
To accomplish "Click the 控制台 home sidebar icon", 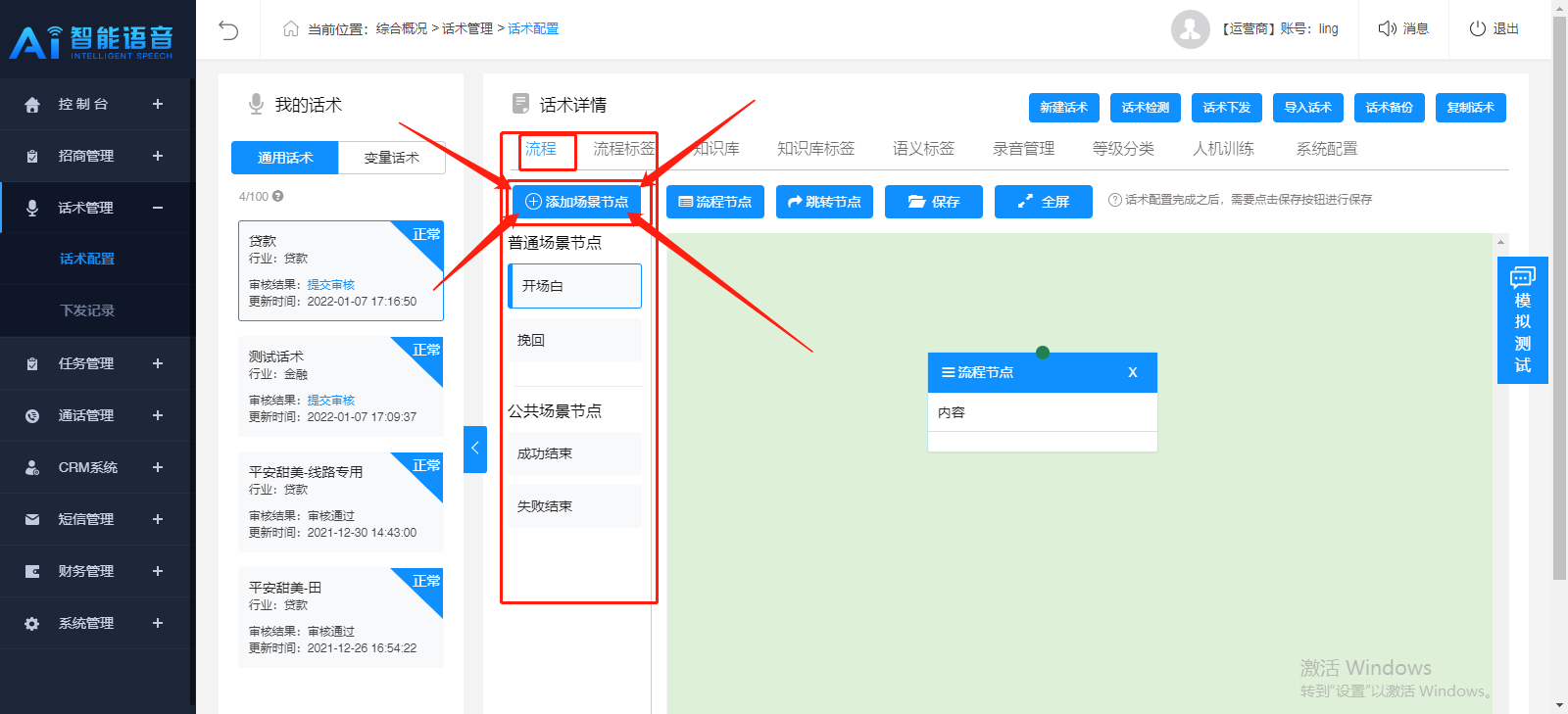I will [x=32, y=104].
